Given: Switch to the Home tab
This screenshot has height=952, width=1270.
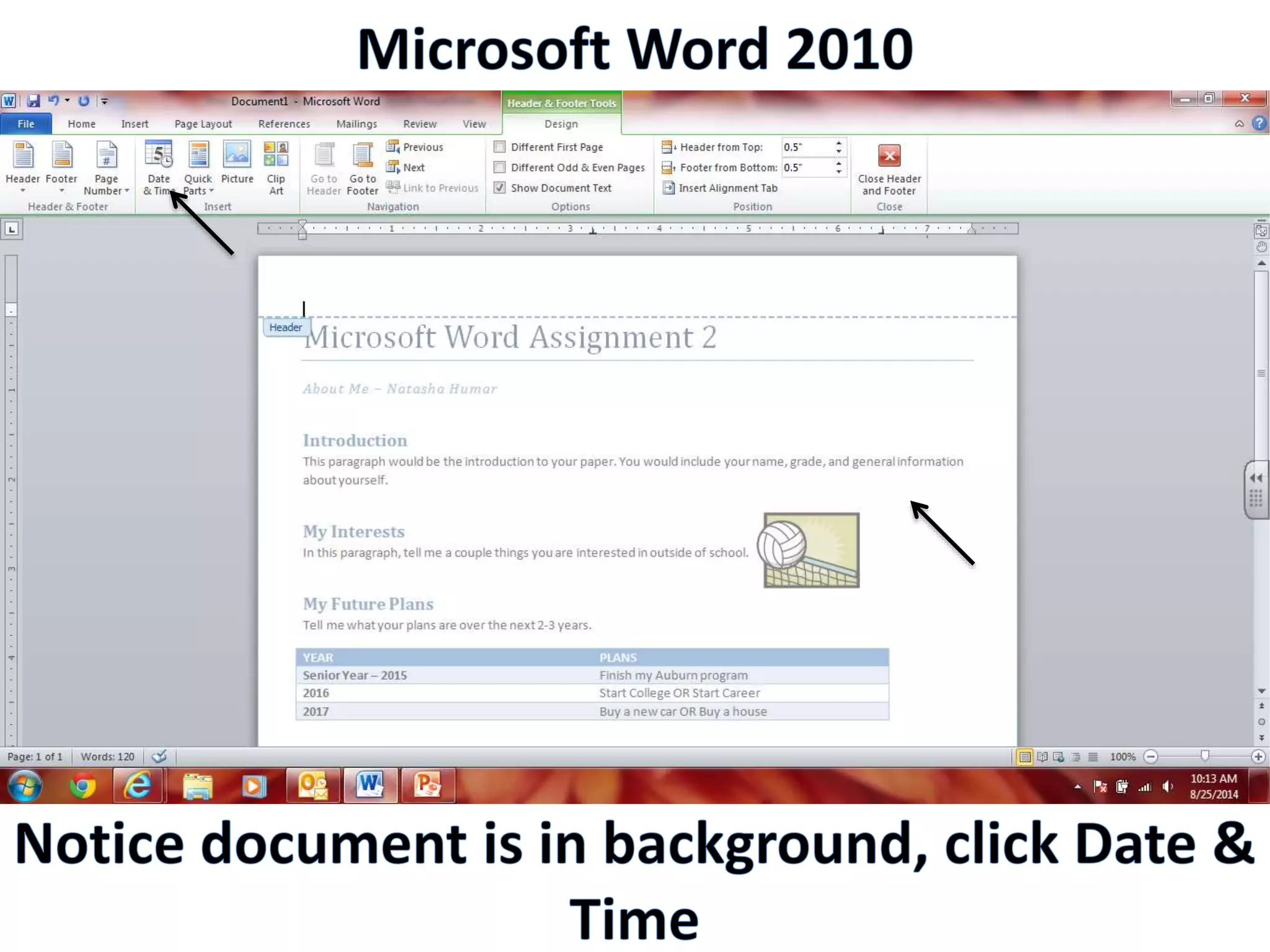Looking at the screenshot, I should pyautogui.click(x=82, y=124).
